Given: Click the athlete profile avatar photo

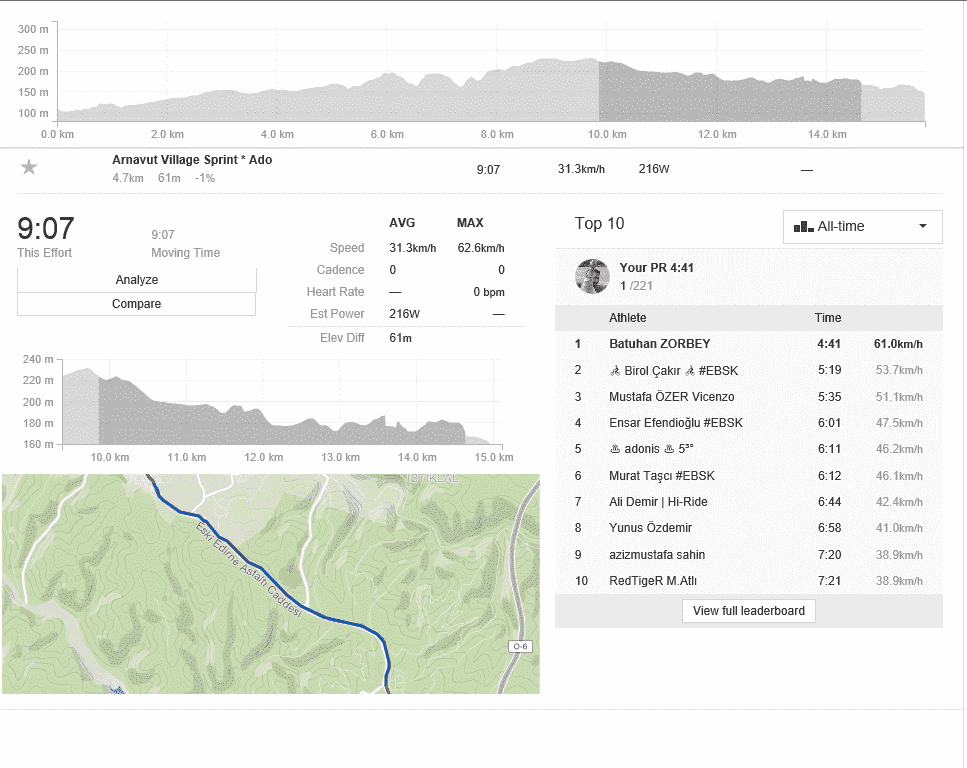Looking at the screenshot, I should coord(592,276).
